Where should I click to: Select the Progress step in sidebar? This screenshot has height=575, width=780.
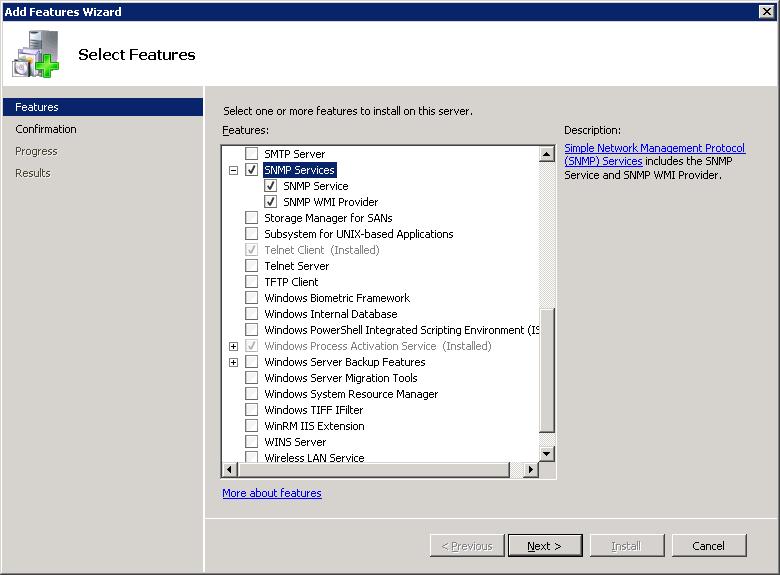(36, 151)
